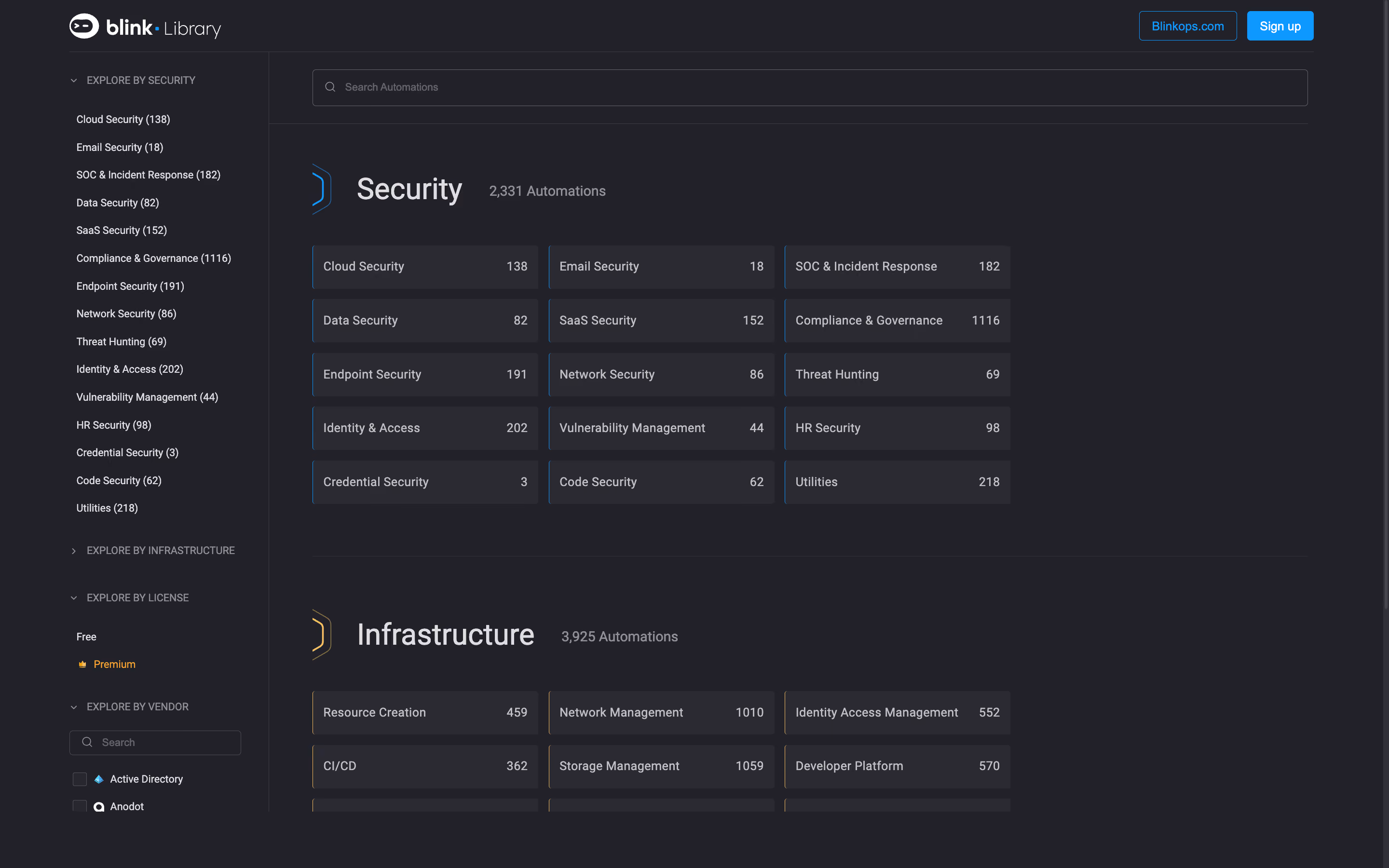This screenshot has width=1389, height=868.
Task: Select Network Security (86) in sidebar
Action: pyautogui.click(x=126, y=313)
